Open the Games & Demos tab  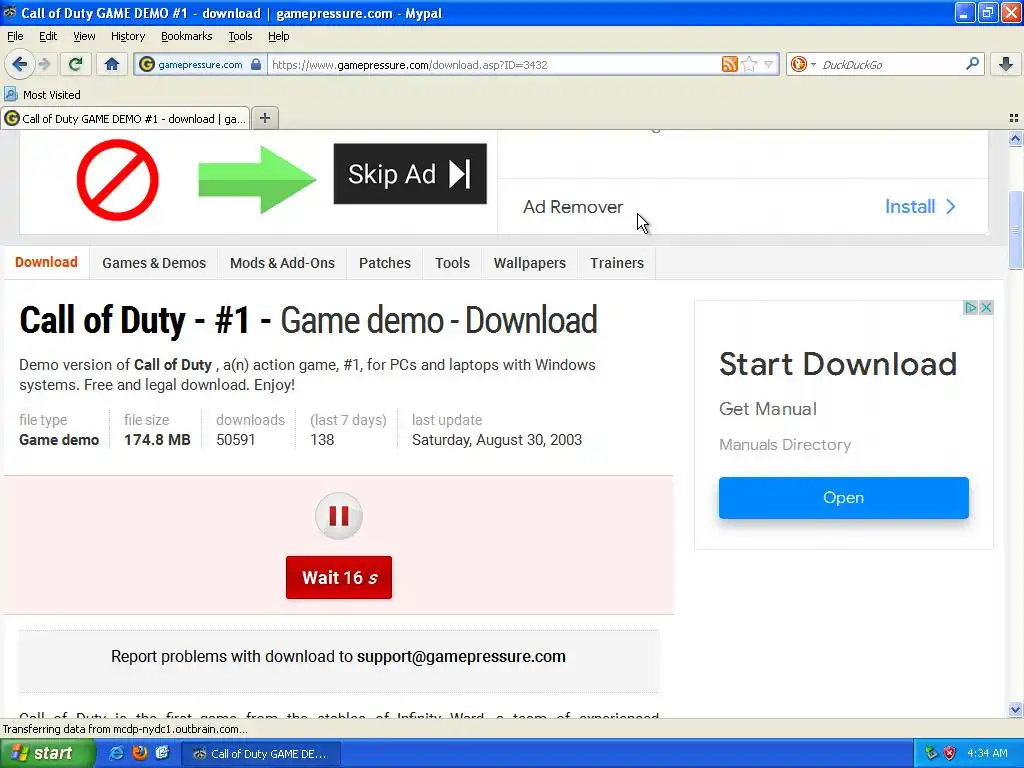point(154,263)
